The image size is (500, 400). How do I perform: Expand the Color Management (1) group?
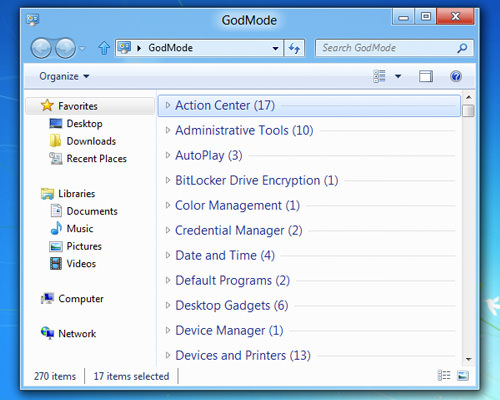pyautogui.click(x=168, y=205)
